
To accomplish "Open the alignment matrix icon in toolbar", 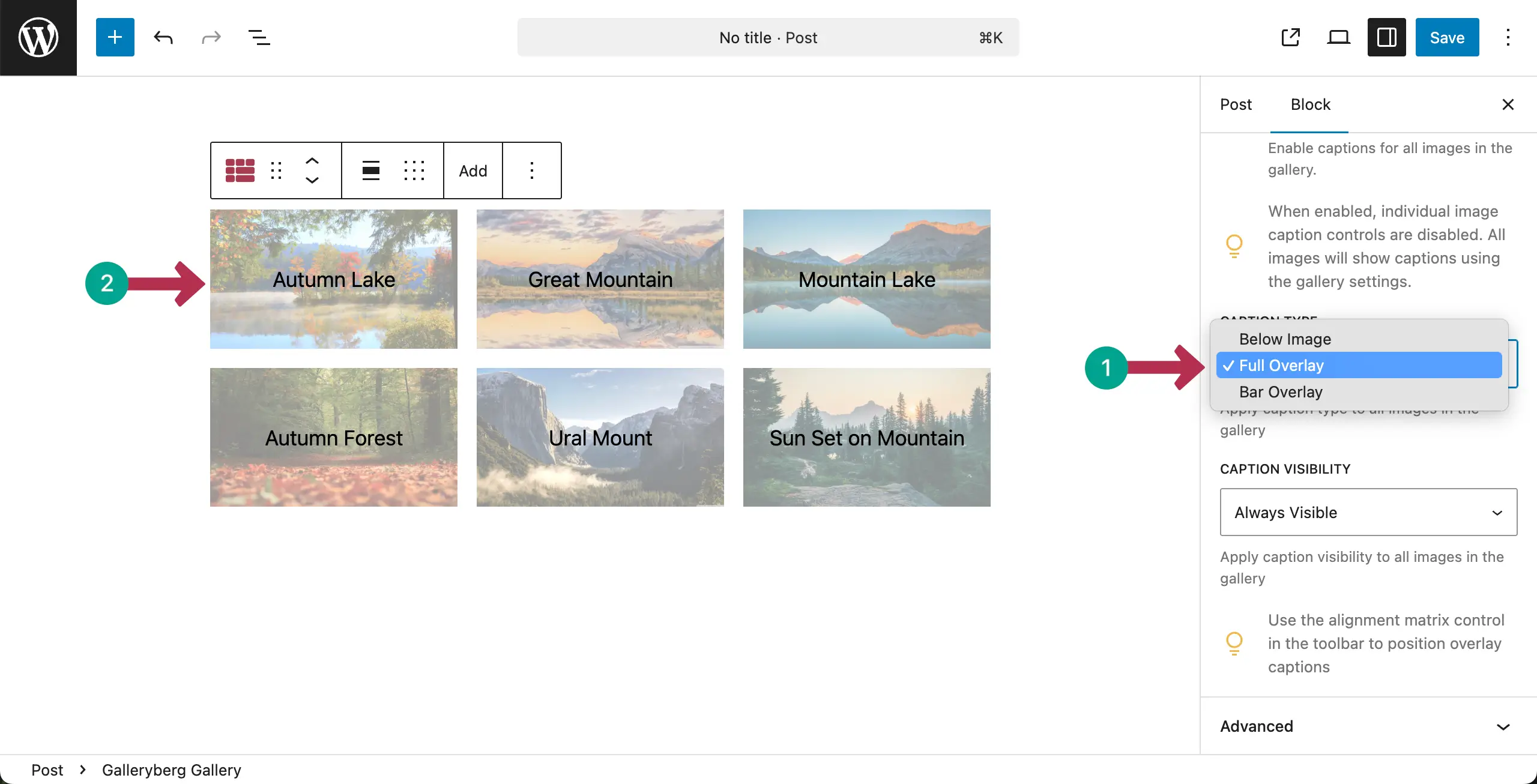I will pos(414,170).
